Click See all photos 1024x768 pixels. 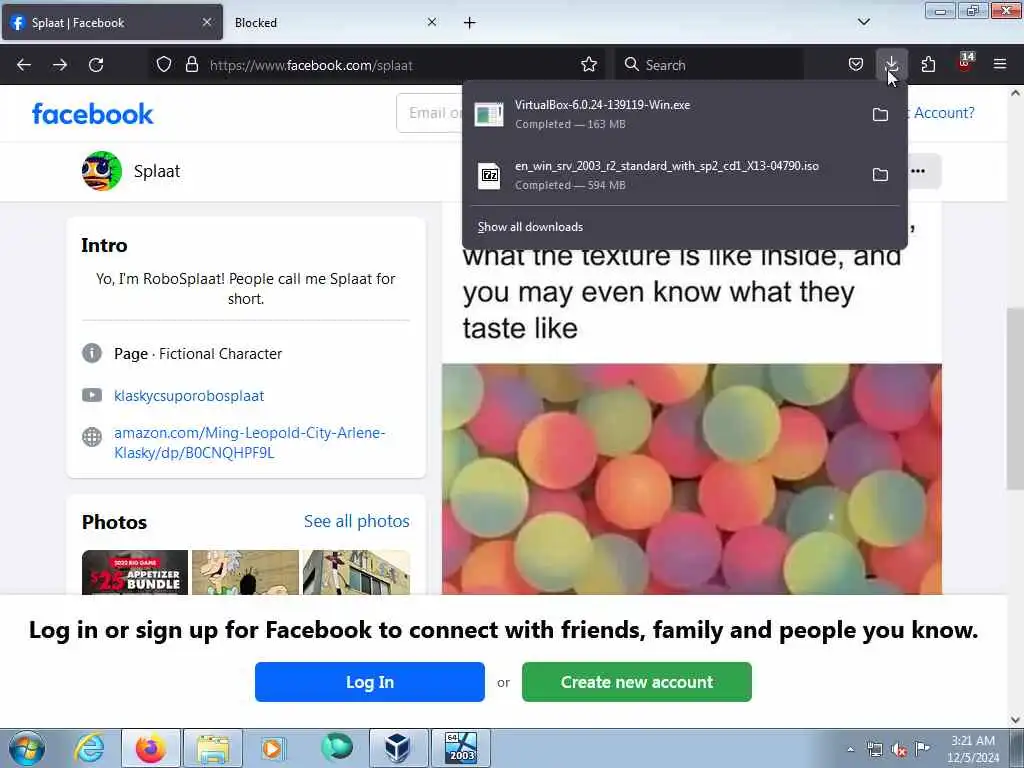click(357, 521)
